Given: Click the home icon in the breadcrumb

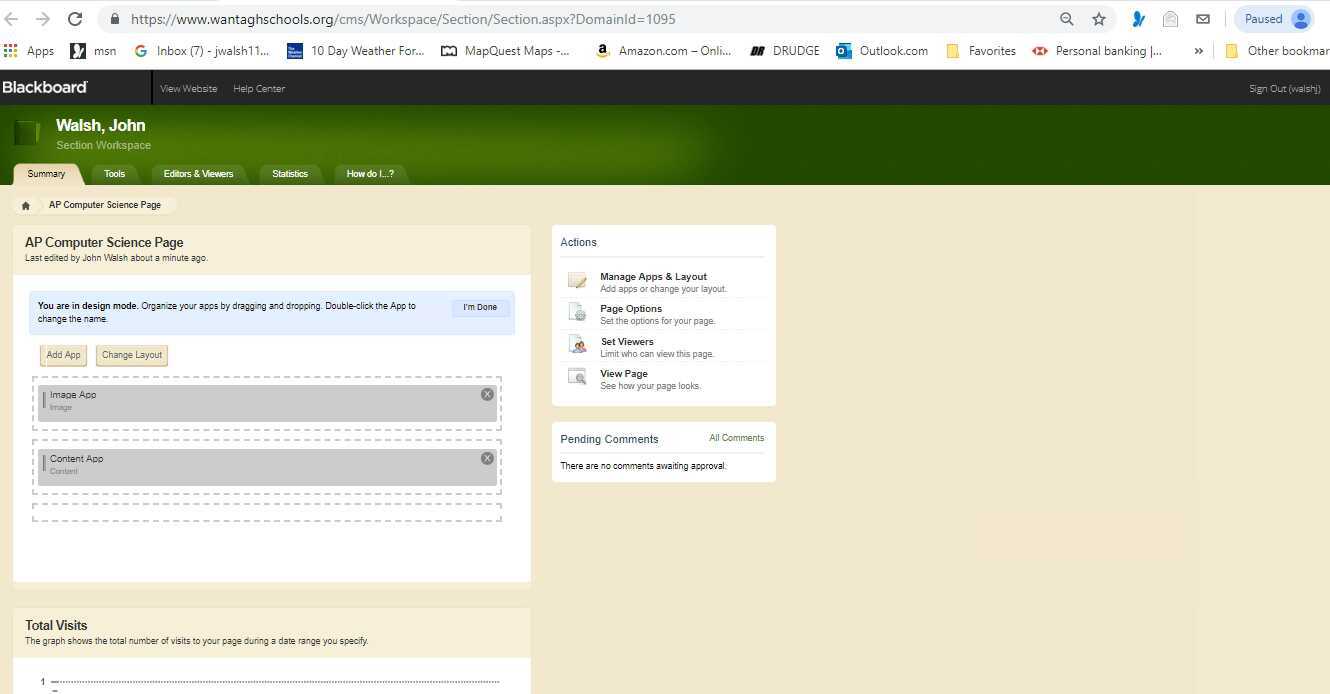Looking at the screenshot, I should (26, 204).
